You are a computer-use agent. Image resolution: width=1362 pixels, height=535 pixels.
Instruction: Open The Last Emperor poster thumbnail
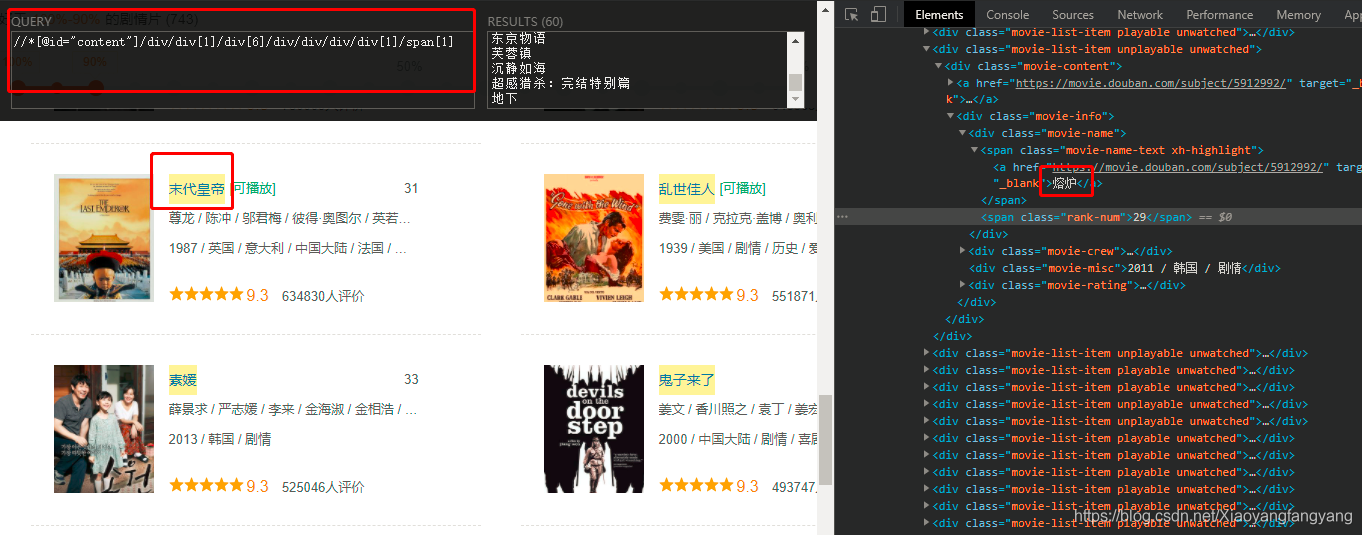pos(103,238)
